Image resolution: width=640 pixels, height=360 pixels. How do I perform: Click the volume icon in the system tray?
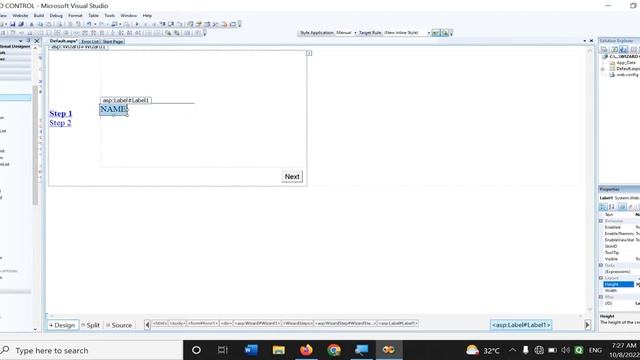click(565, 350)
